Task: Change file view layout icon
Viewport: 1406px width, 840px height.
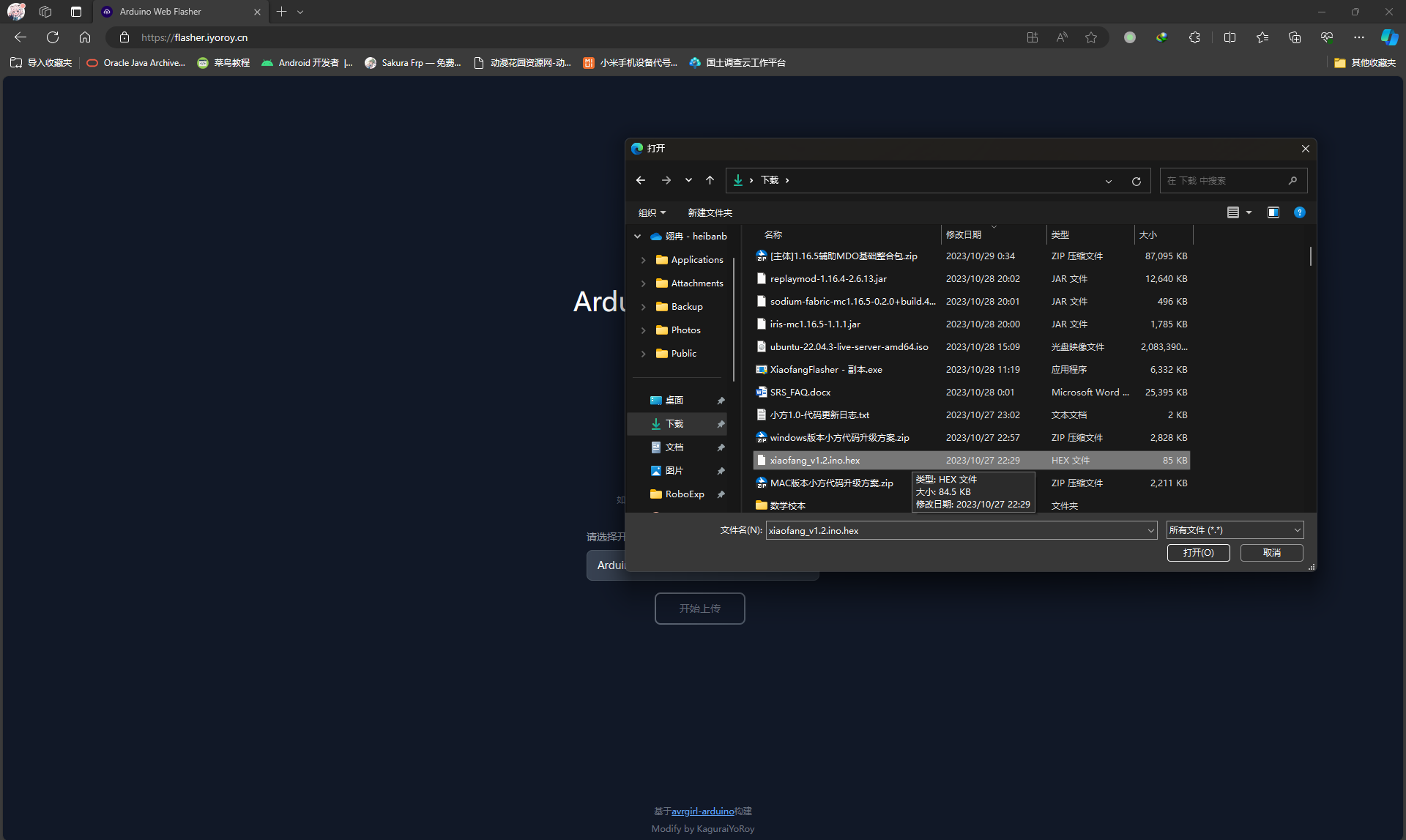Action: tap(1233, 212)
